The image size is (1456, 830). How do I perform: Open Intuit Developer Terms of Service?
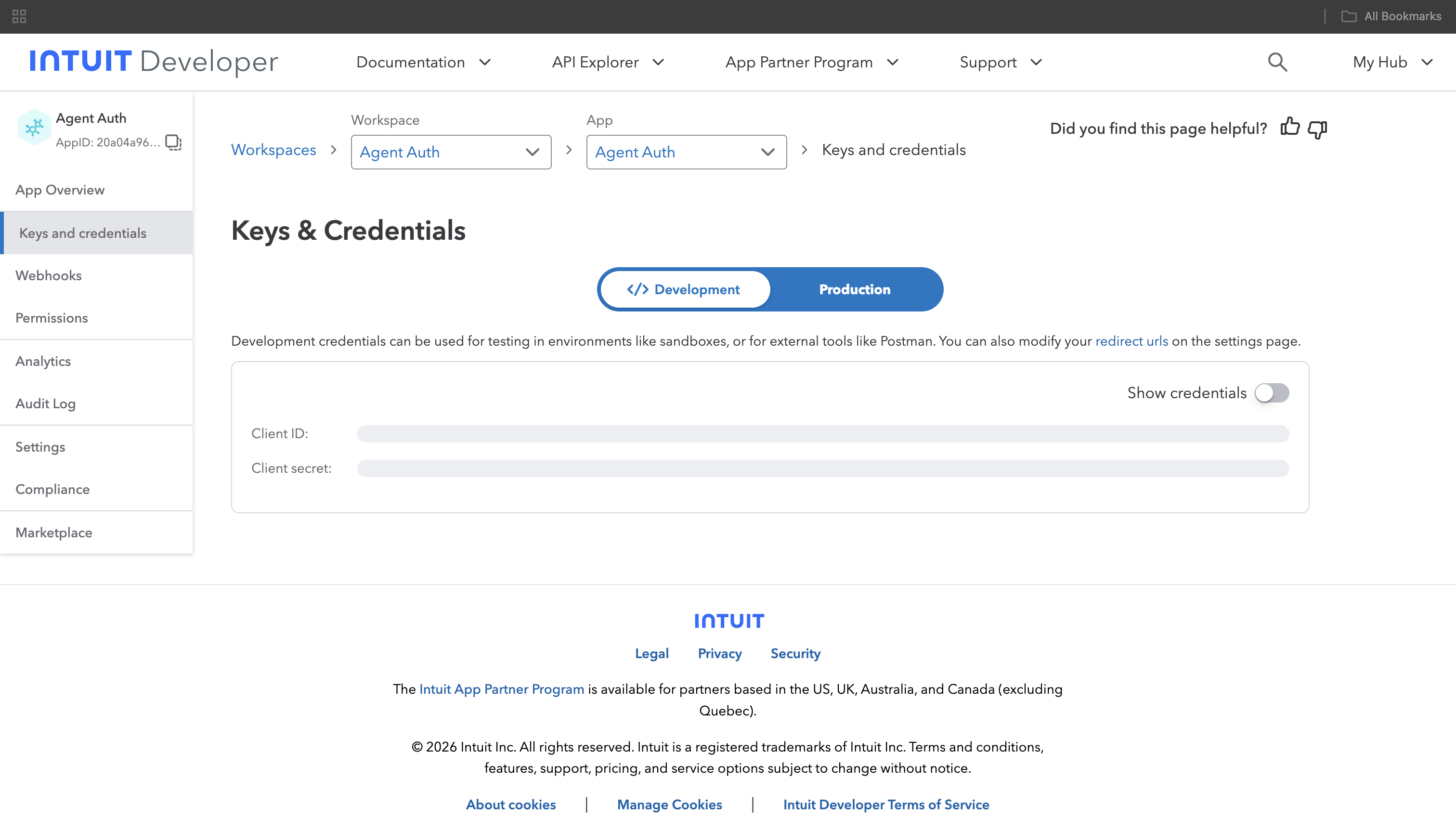click(x=886, y=805)
